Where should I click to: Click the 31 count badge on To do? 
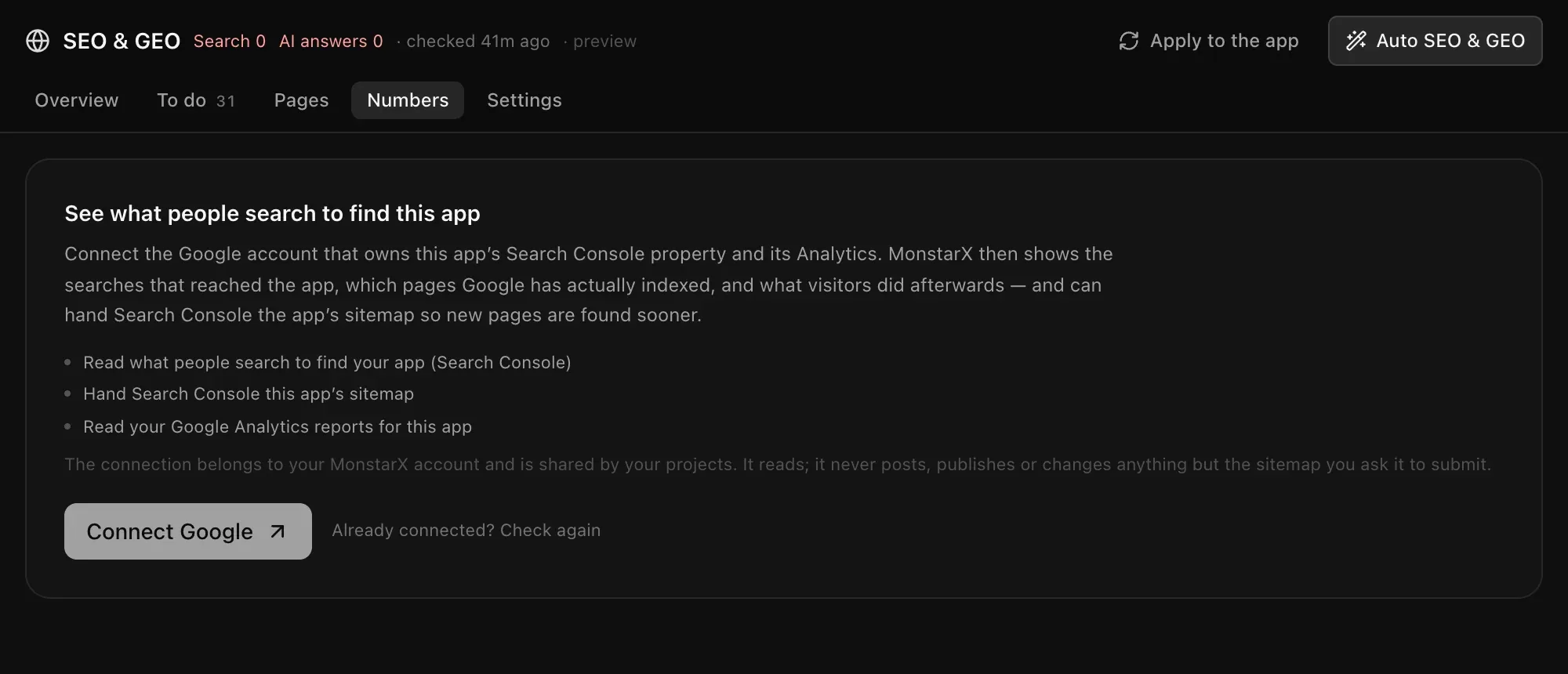(x=226, y=101)
